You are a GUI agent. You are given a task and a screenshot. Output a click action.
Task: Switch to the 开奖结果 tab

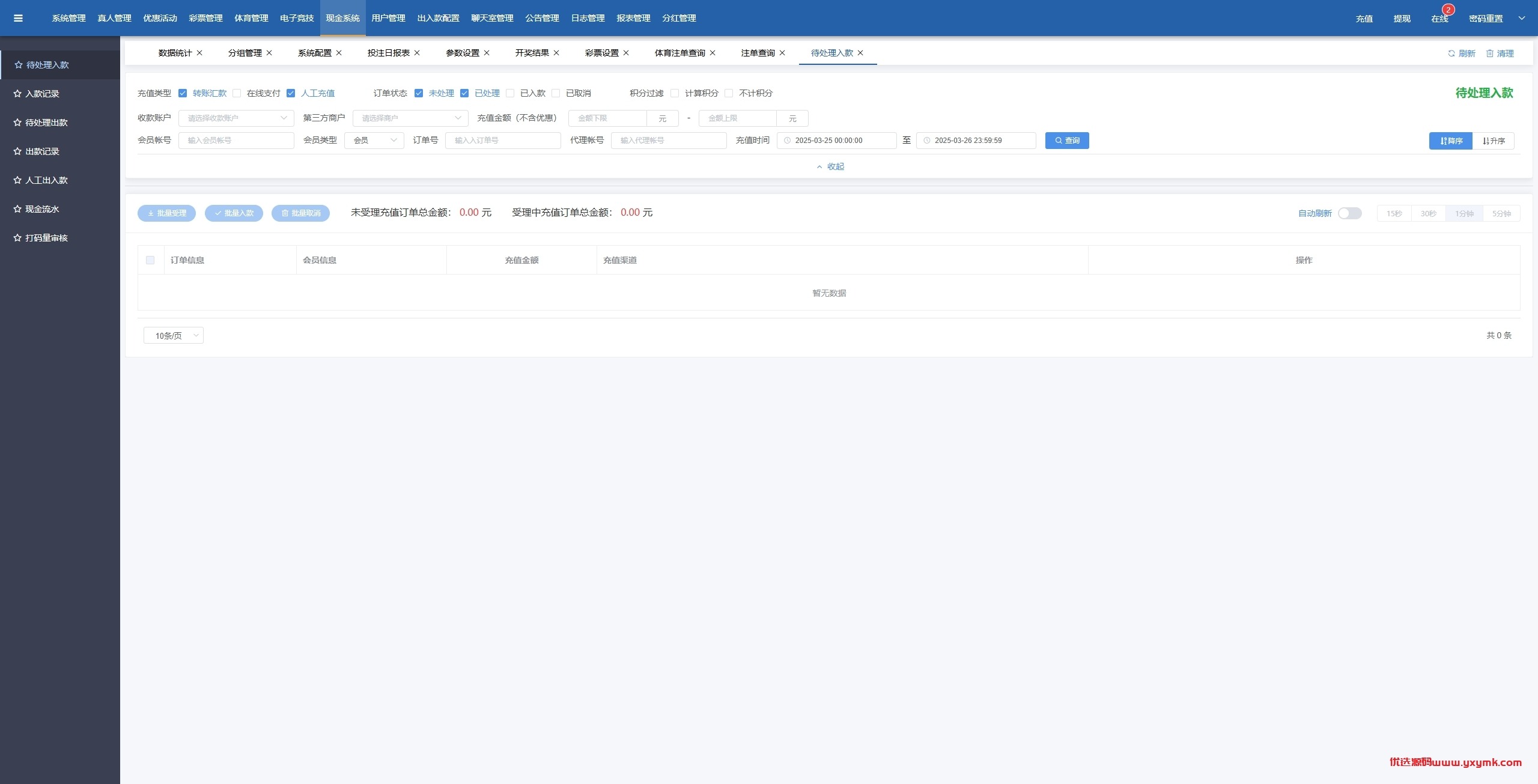tap(532, 53)
